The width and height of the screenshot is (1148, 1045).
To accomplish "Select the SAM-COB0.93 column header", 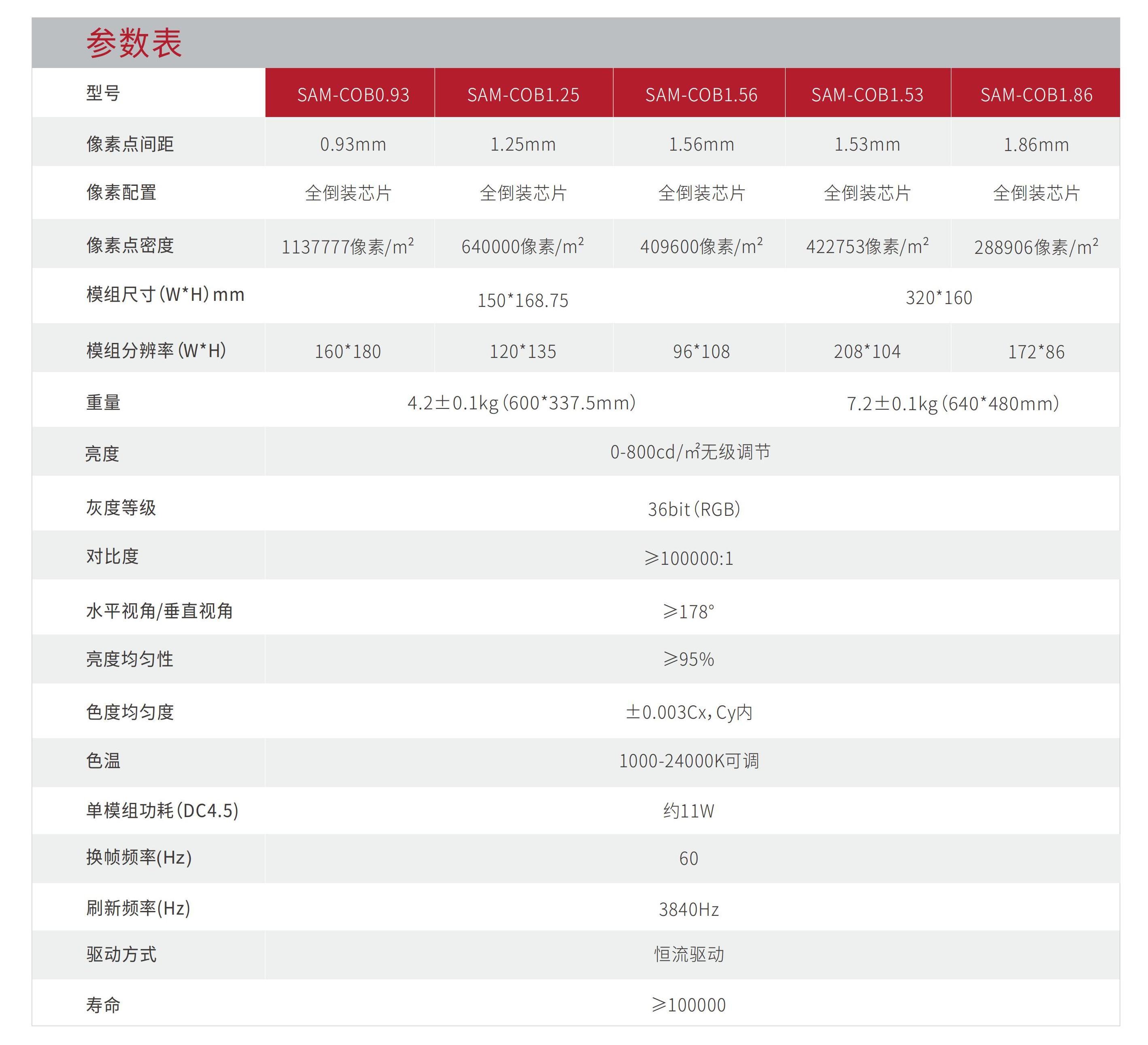I will tap(353, 94).
